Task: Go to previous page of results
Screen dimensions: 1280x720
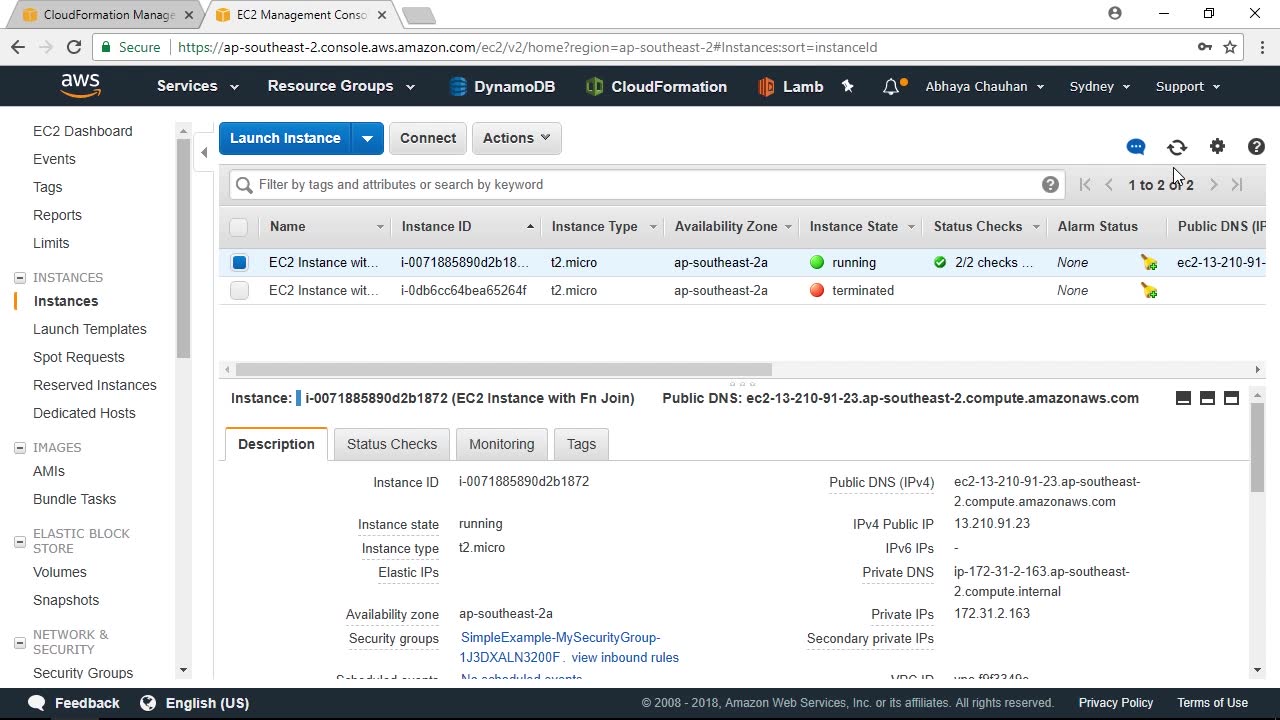Action: coord(1109,185)
